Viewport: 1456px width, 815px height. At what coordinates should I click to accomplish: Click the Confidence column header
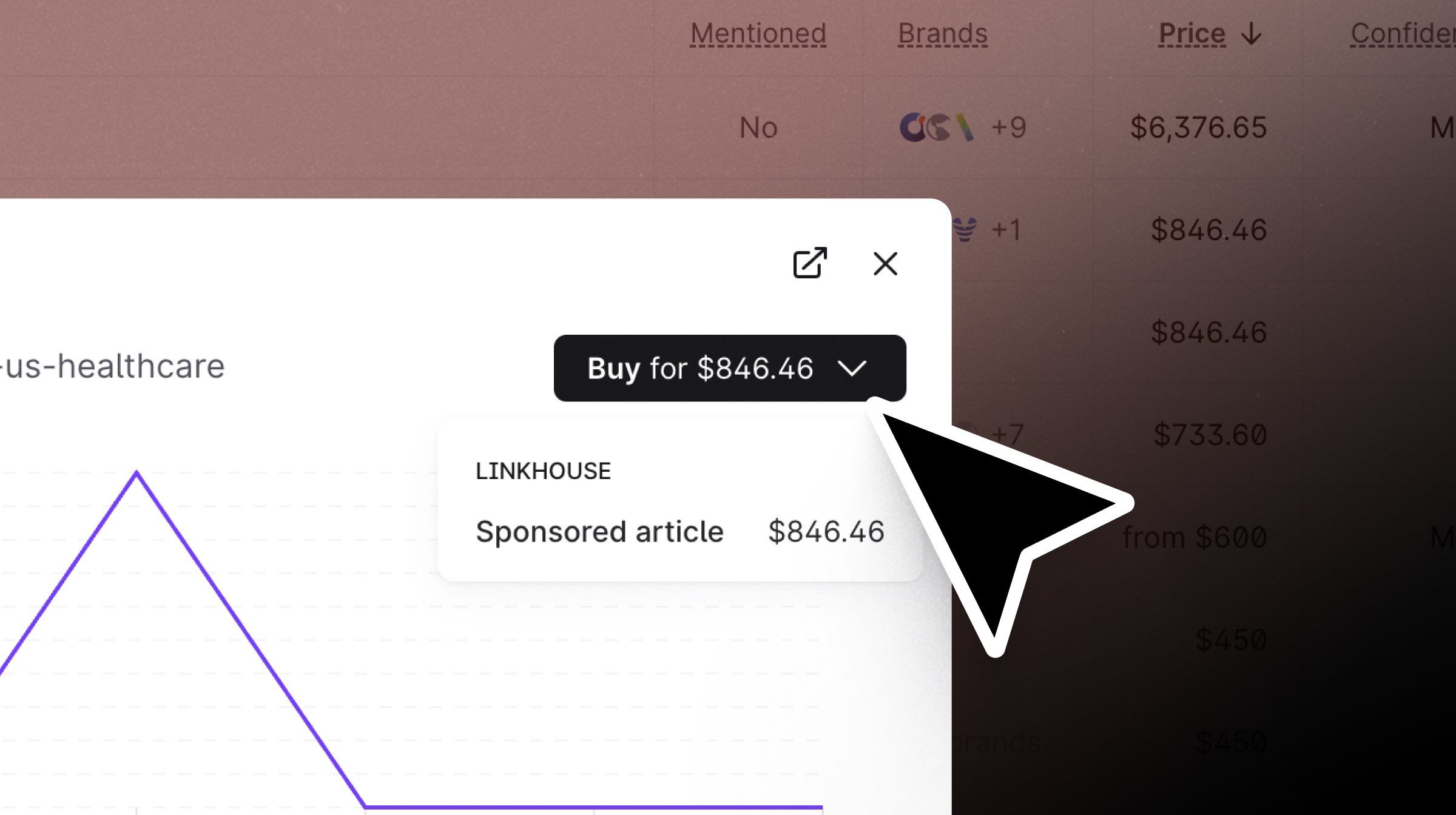pyautogui.click(x=1403, y=34)
